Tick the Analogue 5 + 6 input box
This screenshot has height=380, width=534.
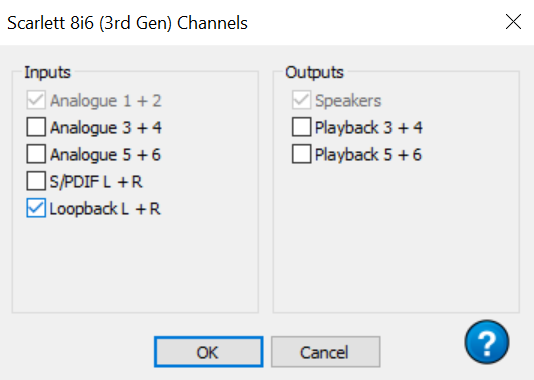[x=36, y=154]
